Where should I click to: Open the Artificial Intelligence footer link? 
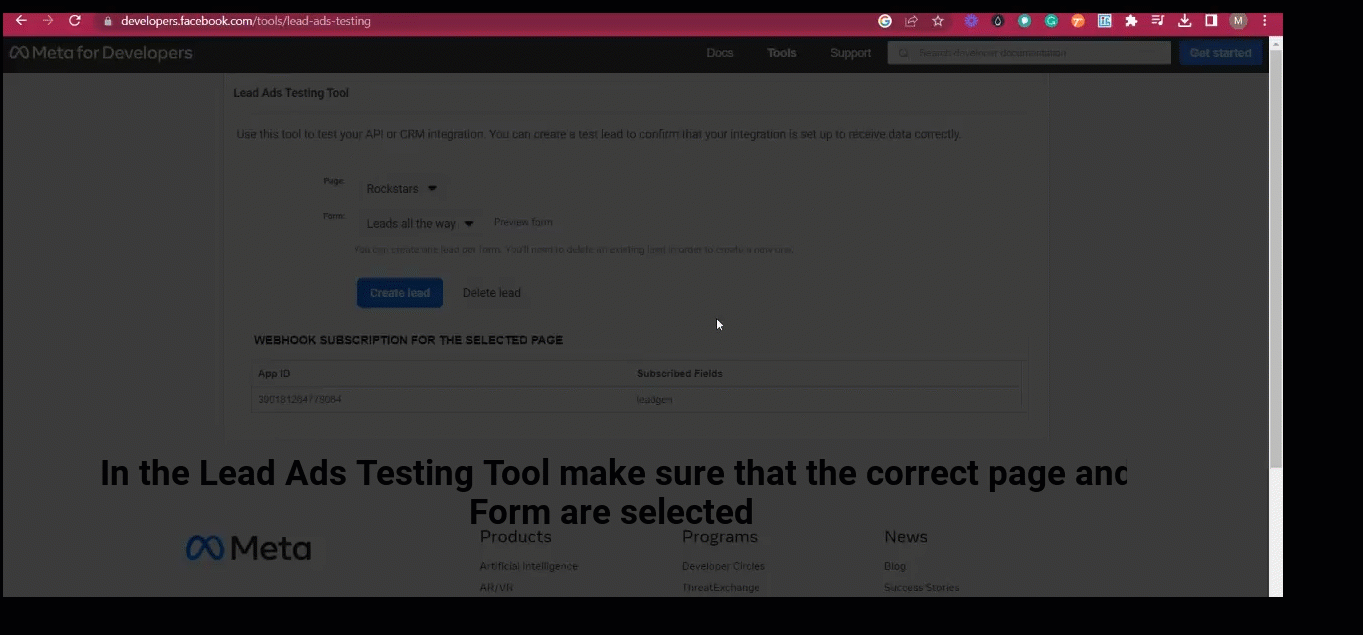[529, 566]
